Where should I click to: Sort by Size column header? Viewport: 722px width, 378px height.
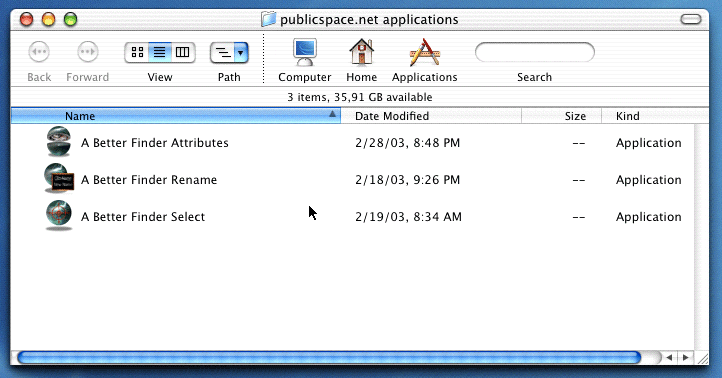(561, 116)
